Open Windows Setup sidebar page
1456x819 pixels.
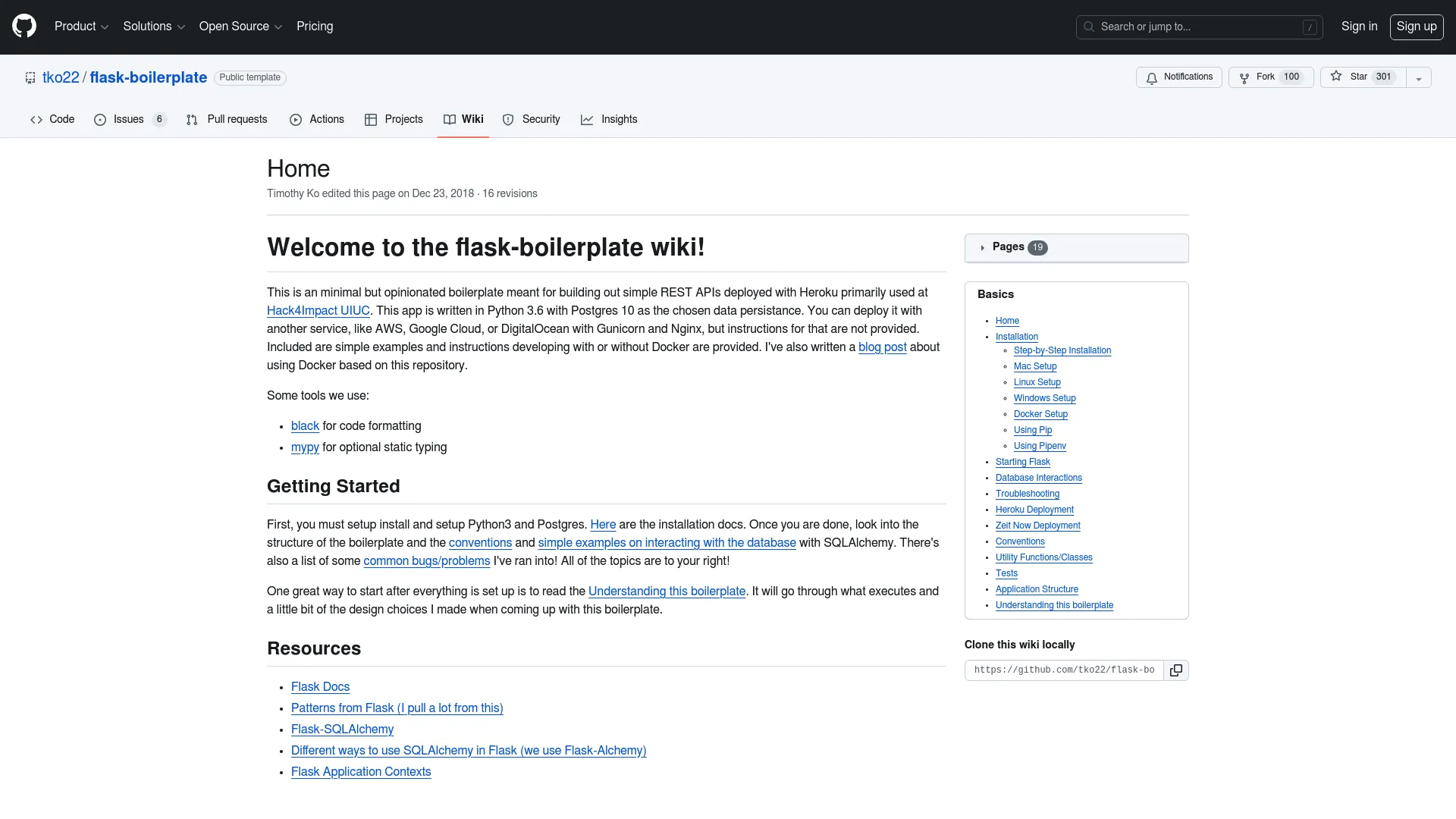[x=1045, y=398]
